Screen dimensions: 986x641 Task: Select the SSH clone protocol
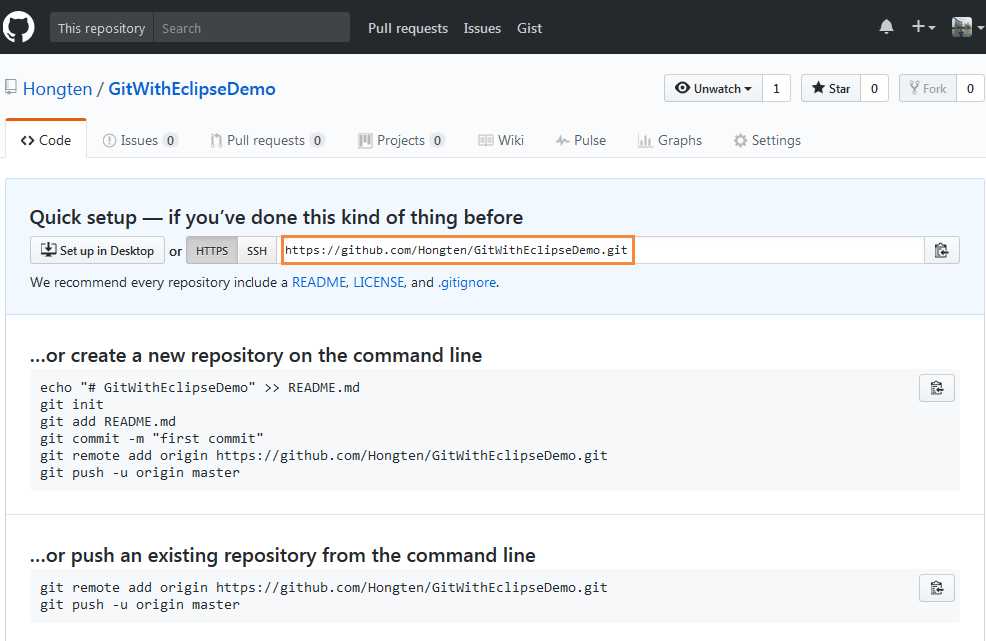click(257, 250)
